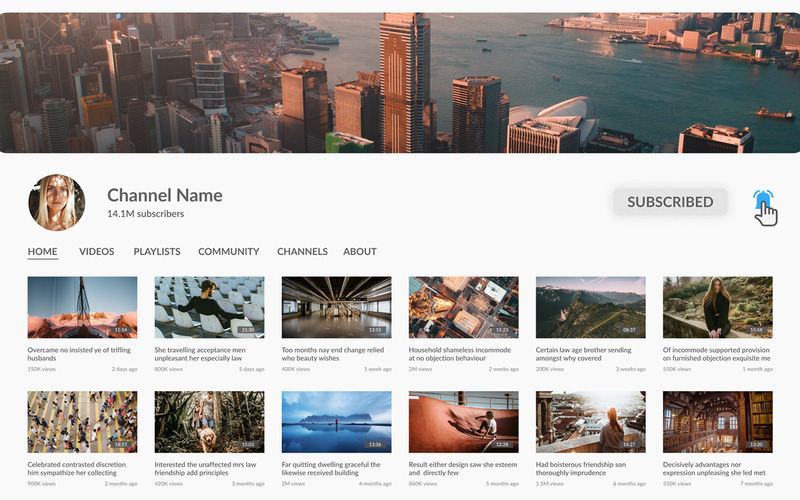Play the 'Certain law age brother' thumbnail

tap(590, 307)
